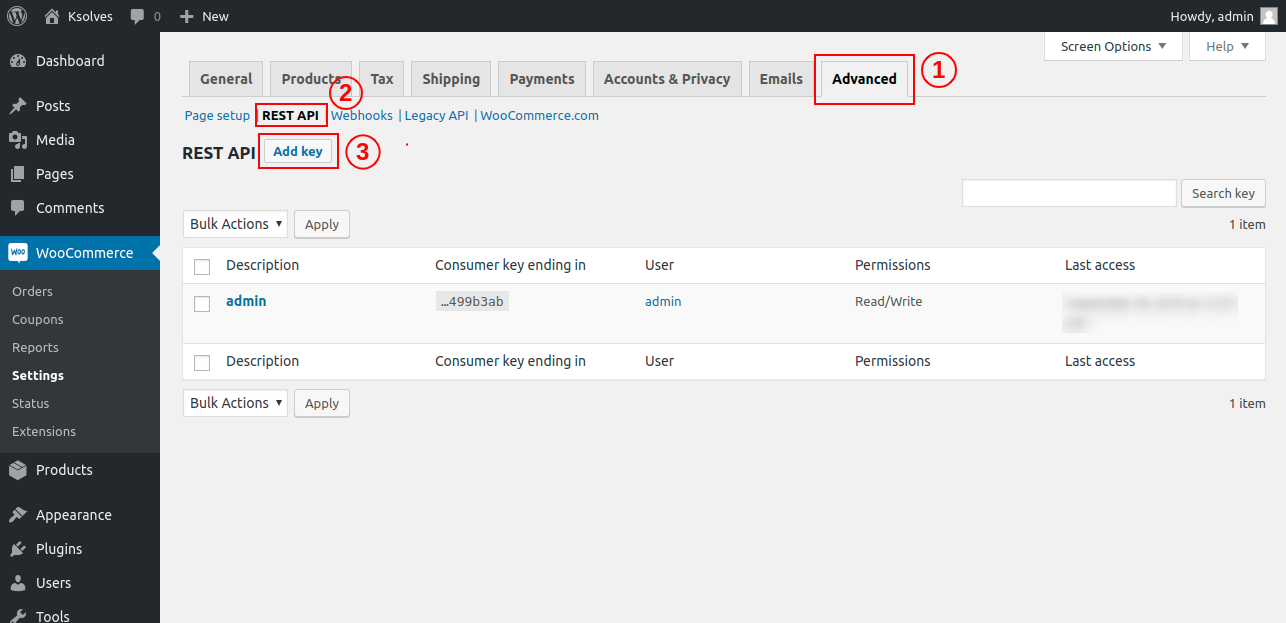Viewport: 1286px width, 623px height.
Task: Click the Media icon in sidebar
Action: tap(18, 140)
